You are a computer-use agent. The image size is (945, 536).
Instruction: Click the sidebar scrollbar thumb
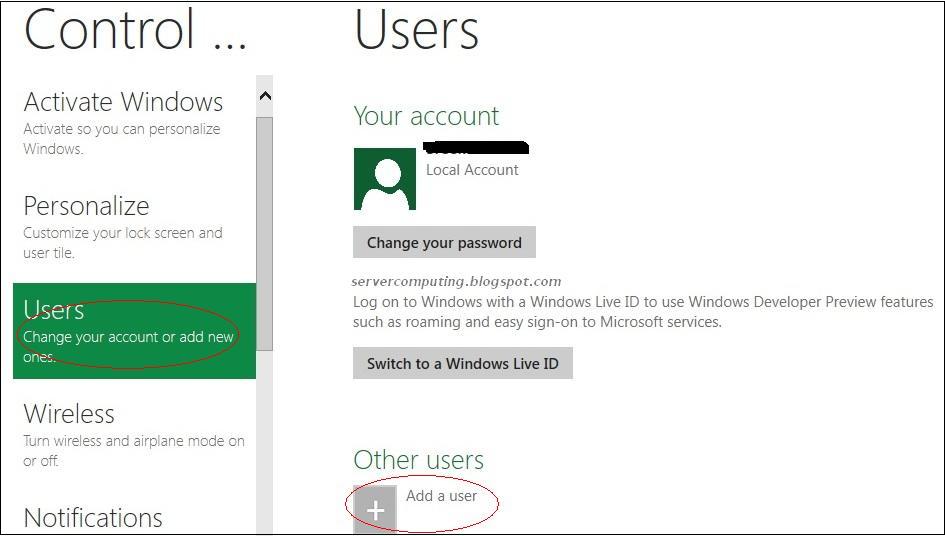coord(264,230)
